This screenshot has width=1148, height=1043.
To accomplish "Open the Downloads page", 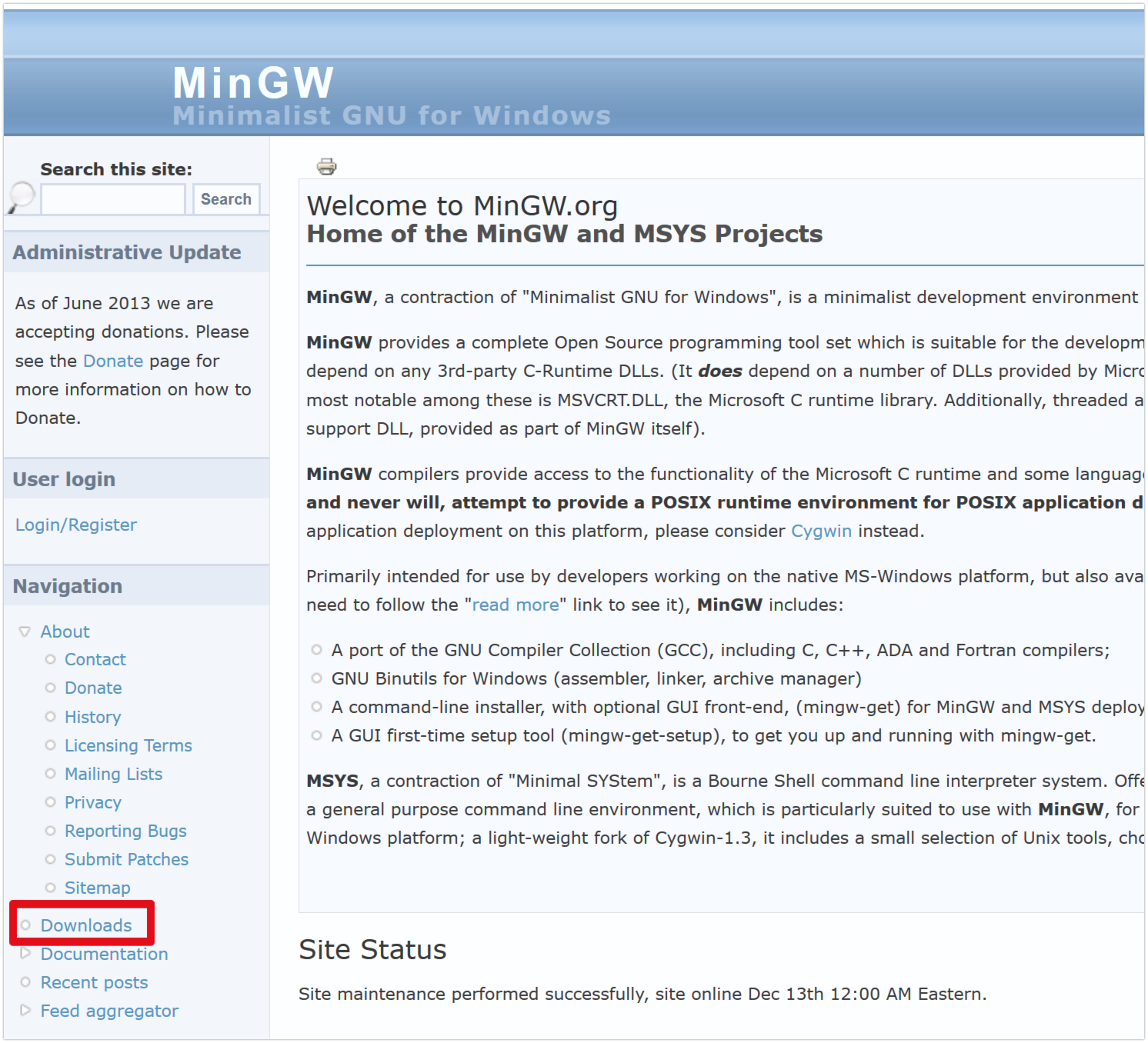I will (86, 925).
